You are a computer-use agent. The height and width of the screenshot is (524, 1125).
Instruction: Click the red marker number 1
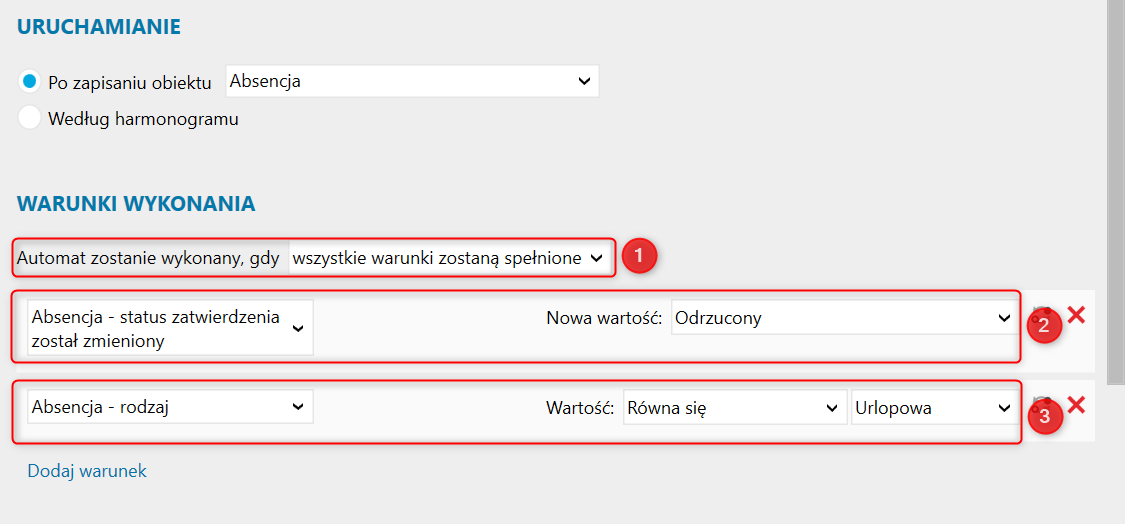tap(639, 256)
